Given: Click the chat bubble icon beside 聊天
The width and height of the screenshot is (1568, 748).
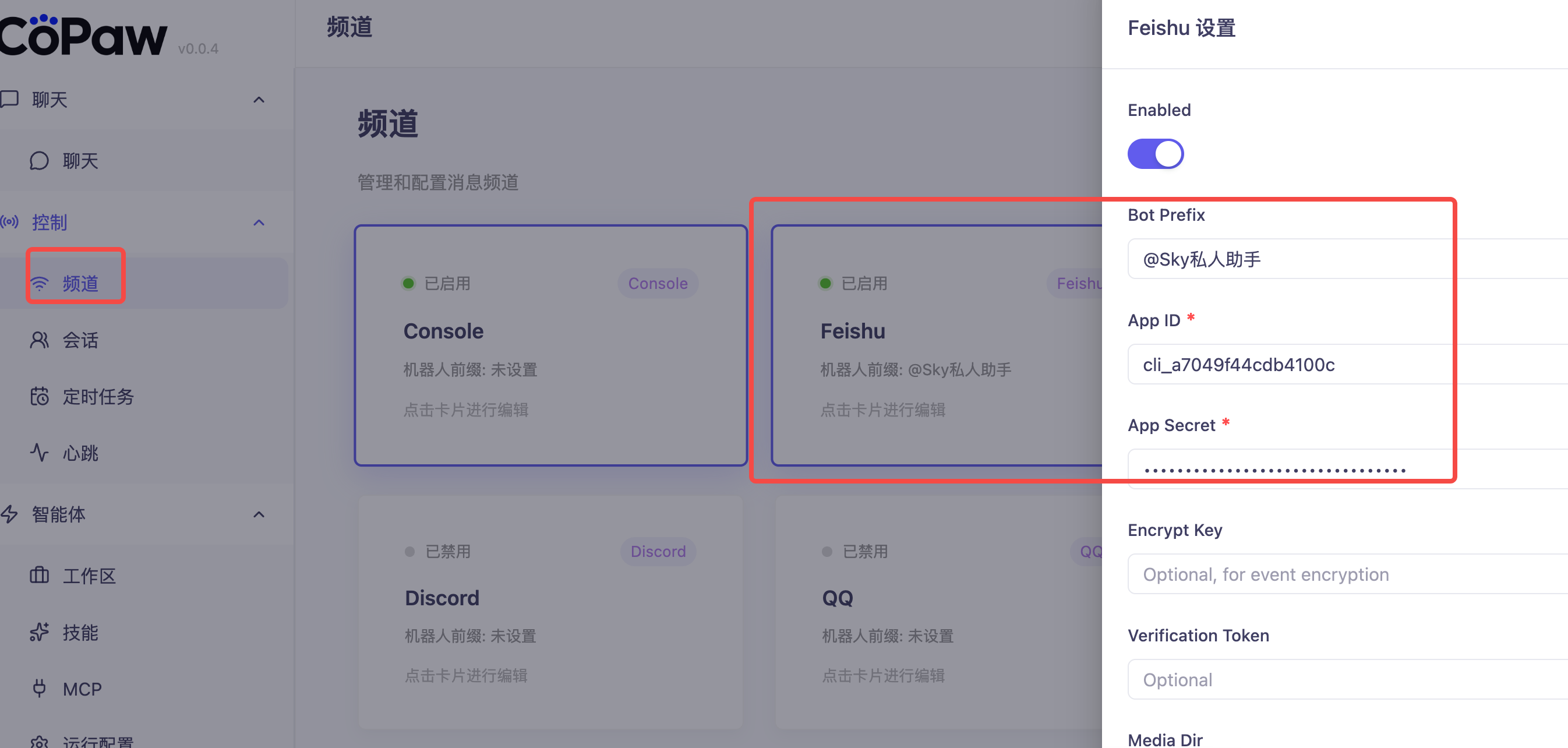Looking at the screenshot, I should (x=39, y=161).
